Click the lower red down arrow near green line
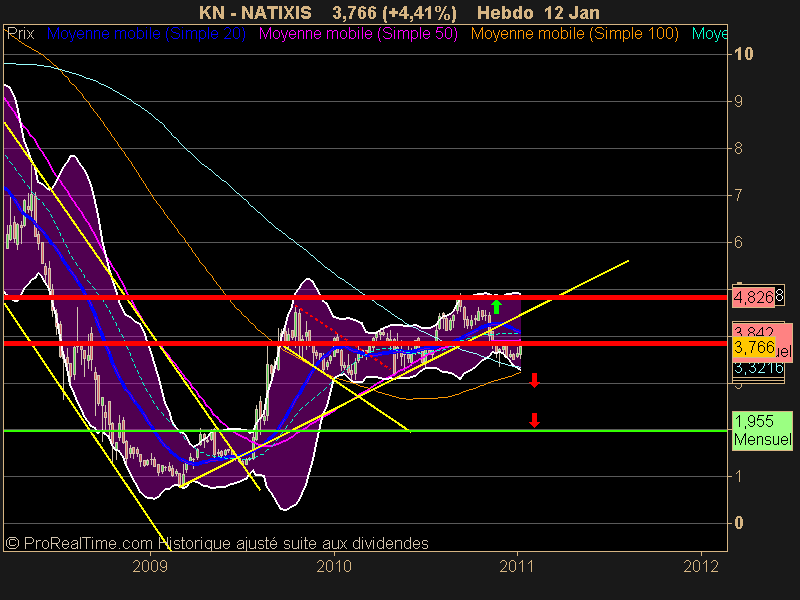The height and width of the screenshot is (600, 800). pyautogui.click(x=534, y=420)
